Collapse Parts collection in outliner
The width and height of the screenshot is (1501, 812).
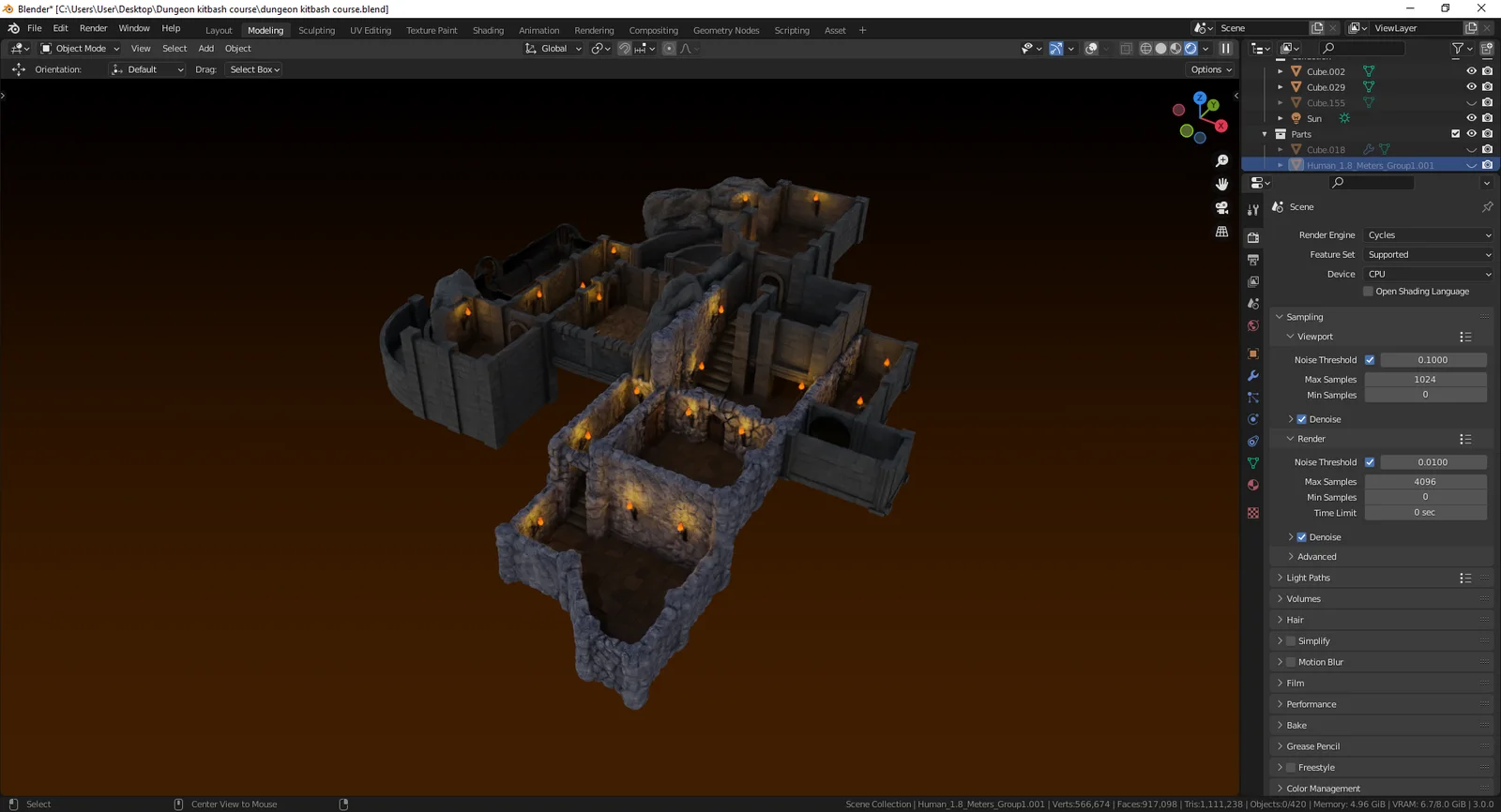pos(1265,134)
